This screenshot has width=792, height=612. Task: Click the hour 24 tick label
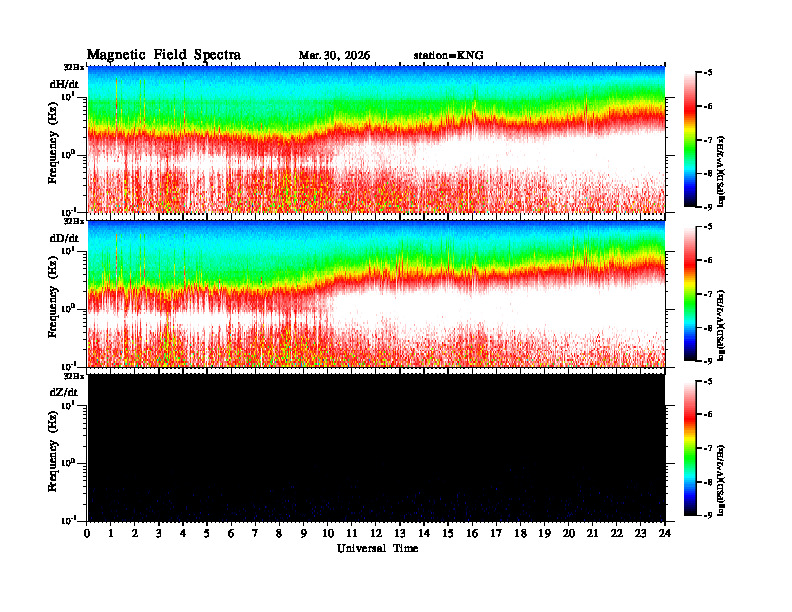point(665,534)
